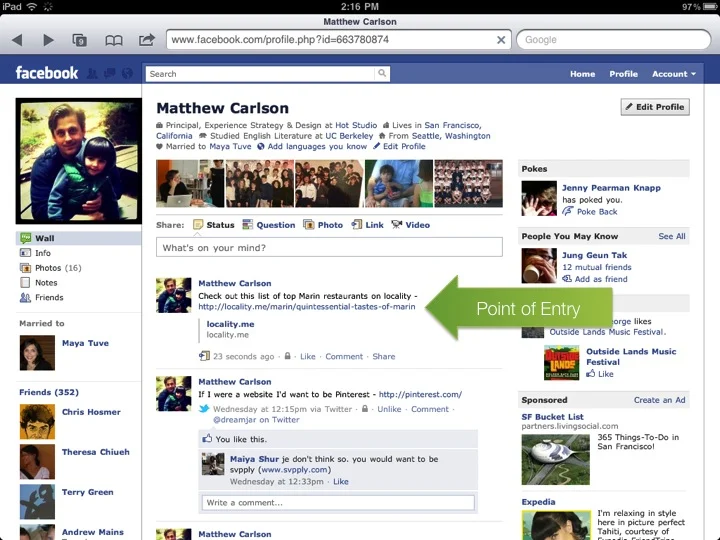Viewport: 720px width, 540px height.
Task: Tap the Google search field
Action: 614,40
